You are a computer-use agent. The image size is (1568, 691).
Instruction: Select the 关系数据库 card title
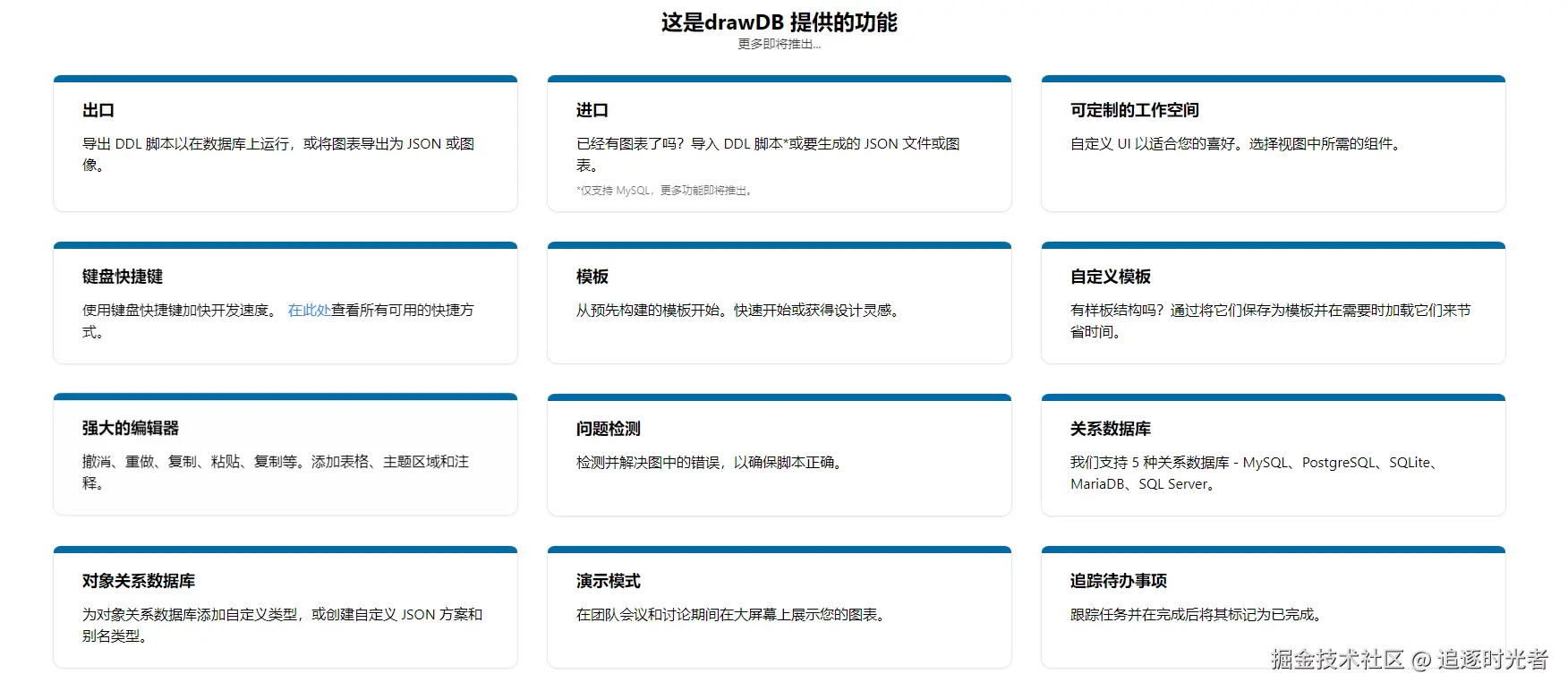click(1111, 429)
